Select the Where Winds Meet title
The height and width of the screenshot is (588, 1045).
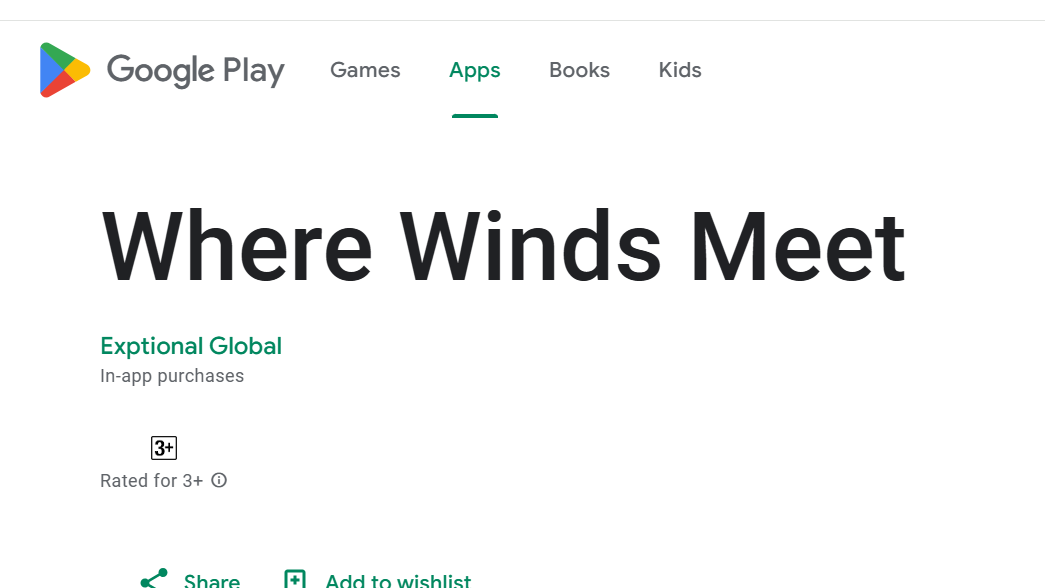503,247
